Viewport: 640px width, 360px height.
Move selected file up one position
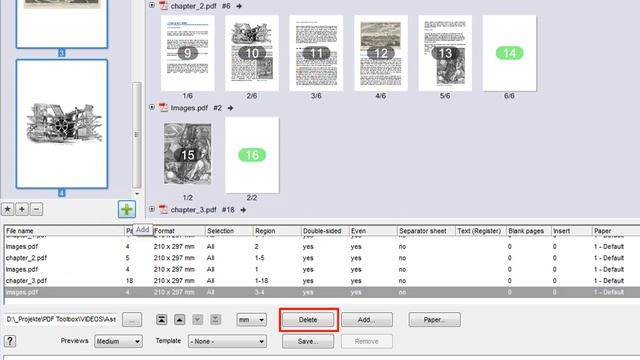click(180, 320)
